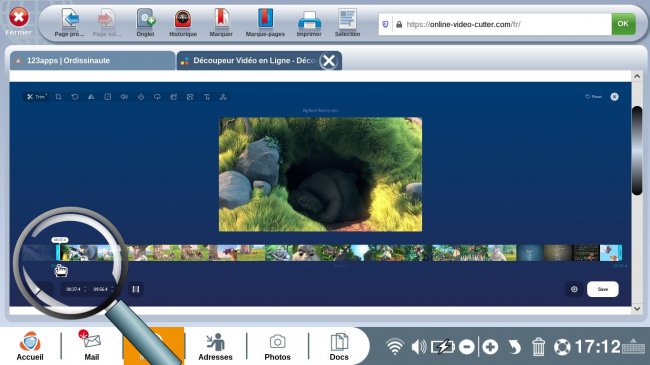Screen dimensions: 650x365
Task: Open the export settings gear
Action: (x=574, y=289)
